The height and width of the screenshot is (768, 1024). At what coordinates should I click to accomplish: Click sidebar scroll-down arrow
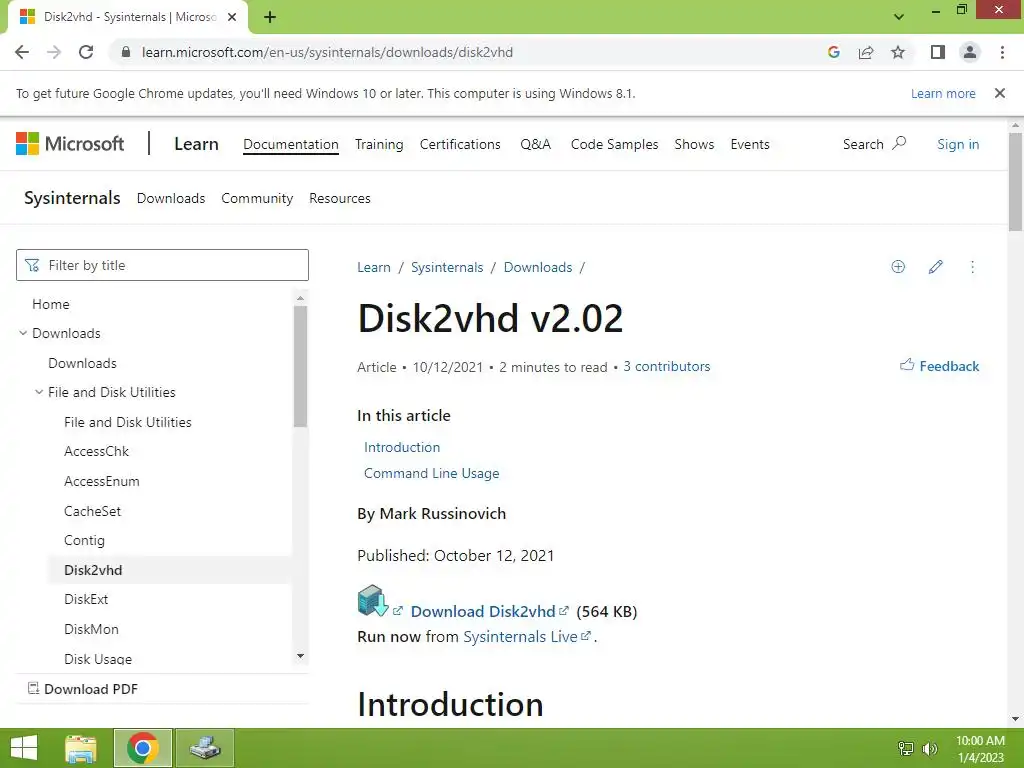(300, 656)
